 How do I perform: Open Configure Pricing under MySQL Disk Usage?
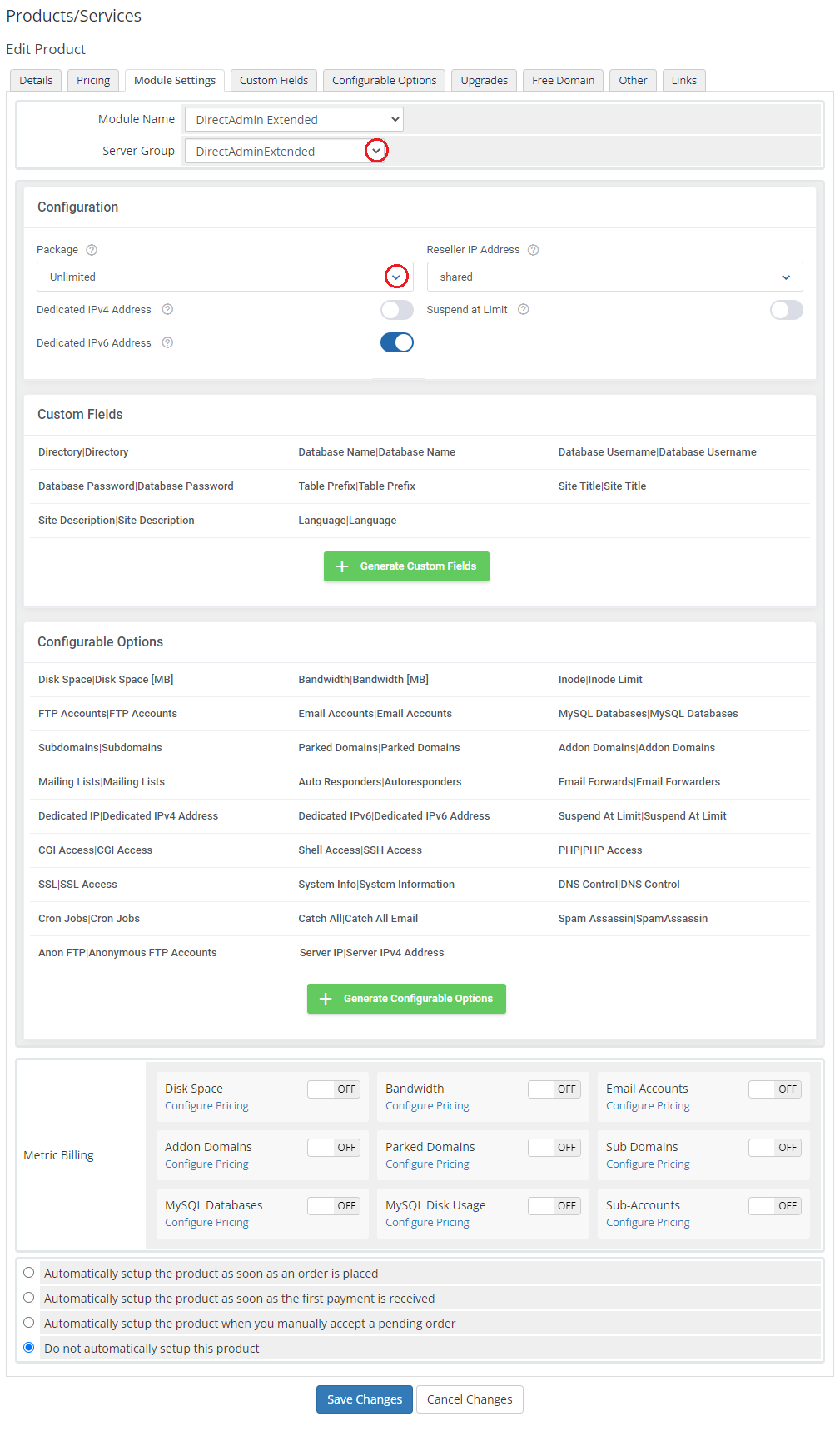427,1223
